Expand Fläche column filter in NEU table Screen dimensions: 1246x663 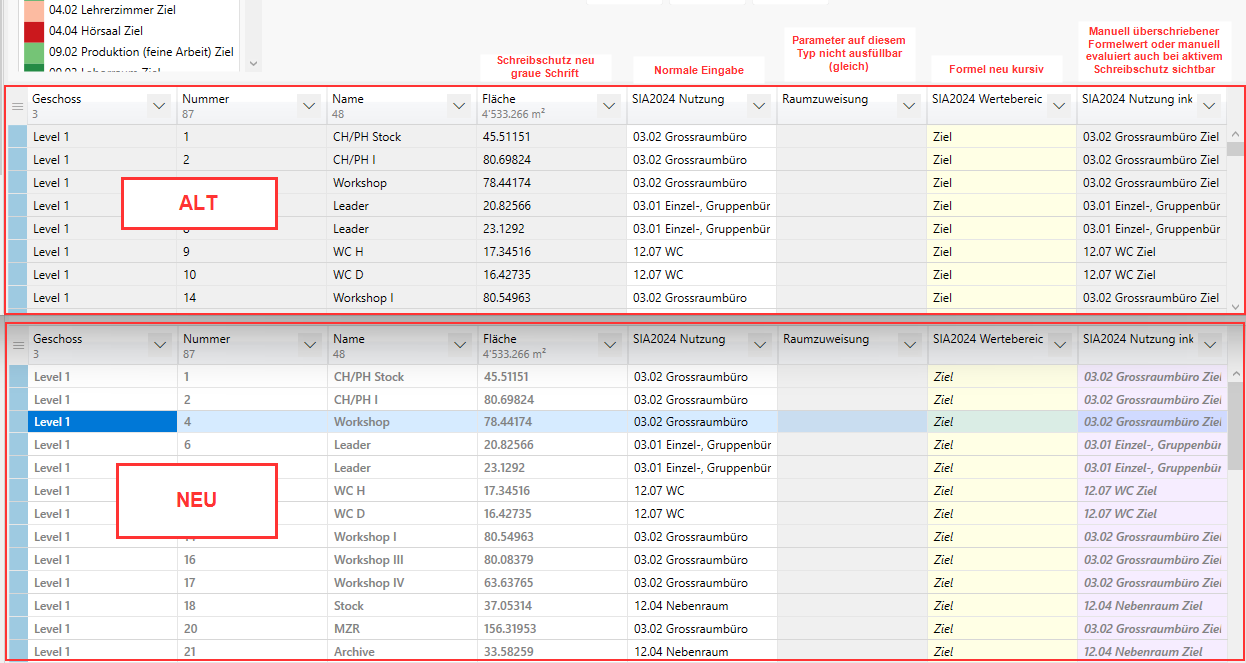tap(609, 344)
